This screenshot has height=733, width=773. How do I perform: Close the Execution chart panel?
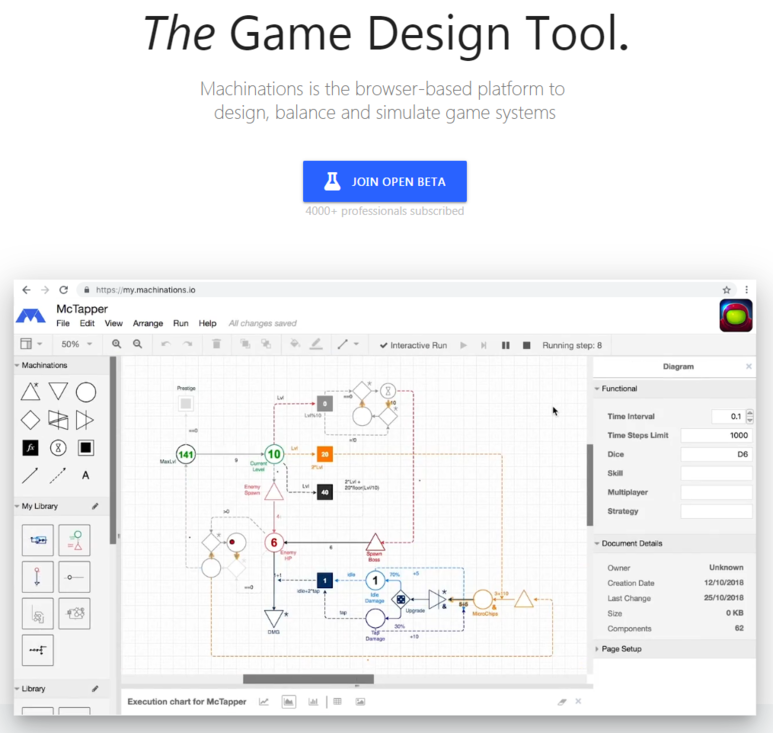click(578, 701)
